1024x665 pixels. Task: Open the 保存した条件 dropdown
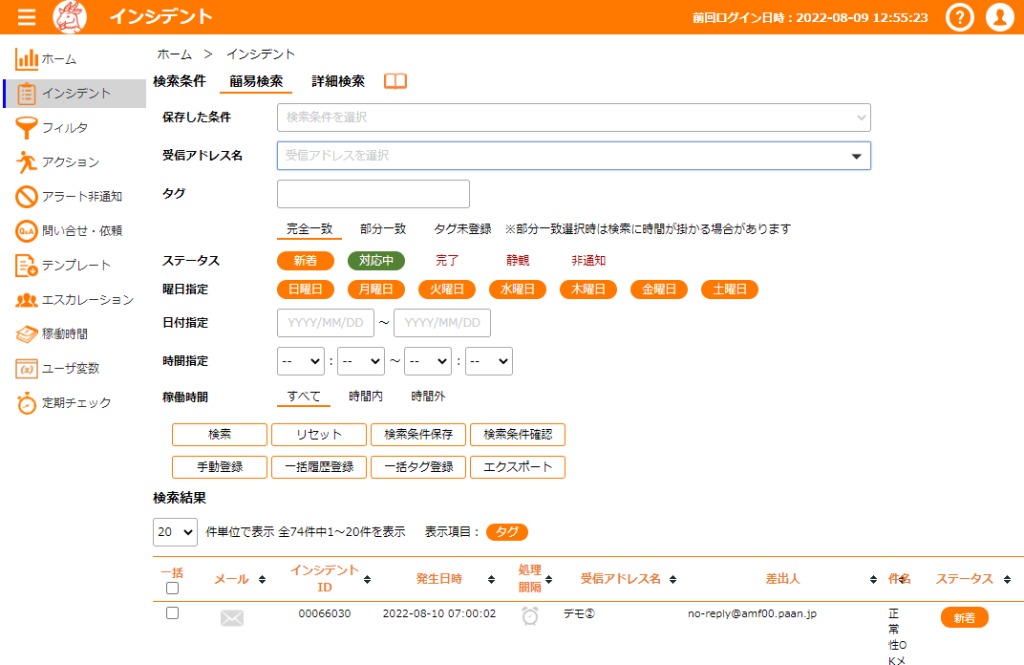tap(573, 118)
